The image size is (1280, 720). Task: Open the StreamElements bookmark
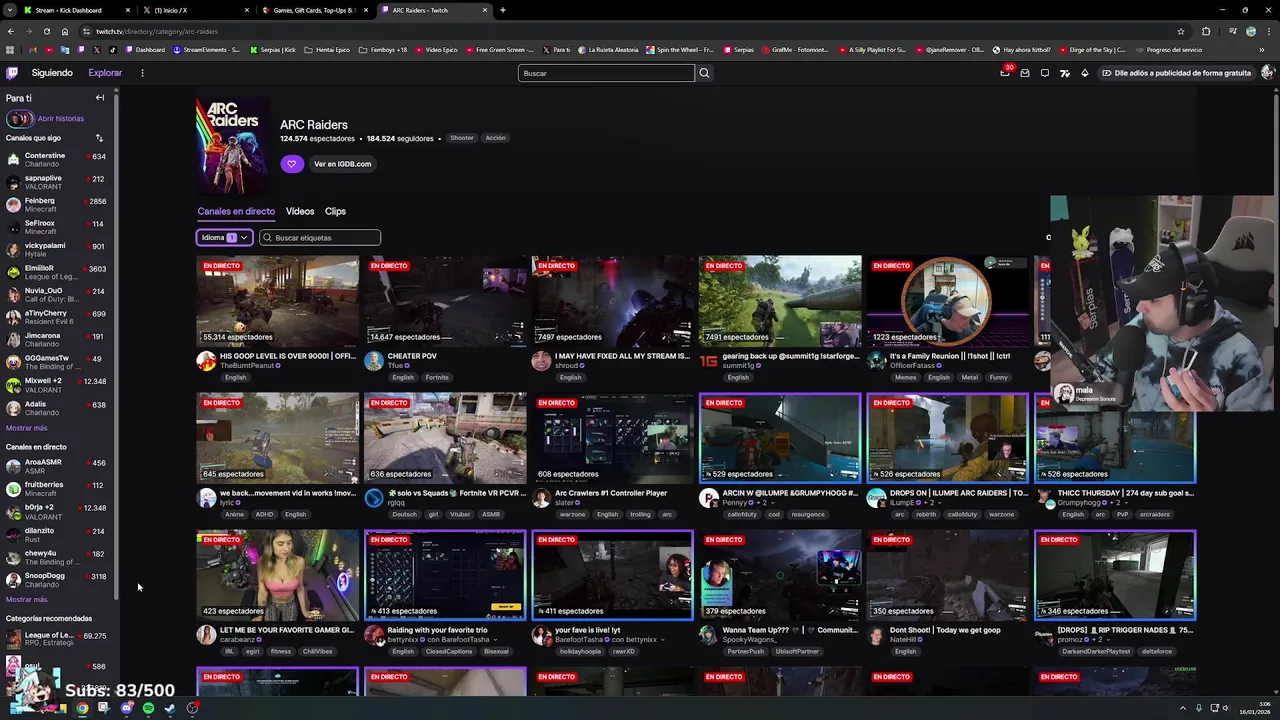[208, 50]
